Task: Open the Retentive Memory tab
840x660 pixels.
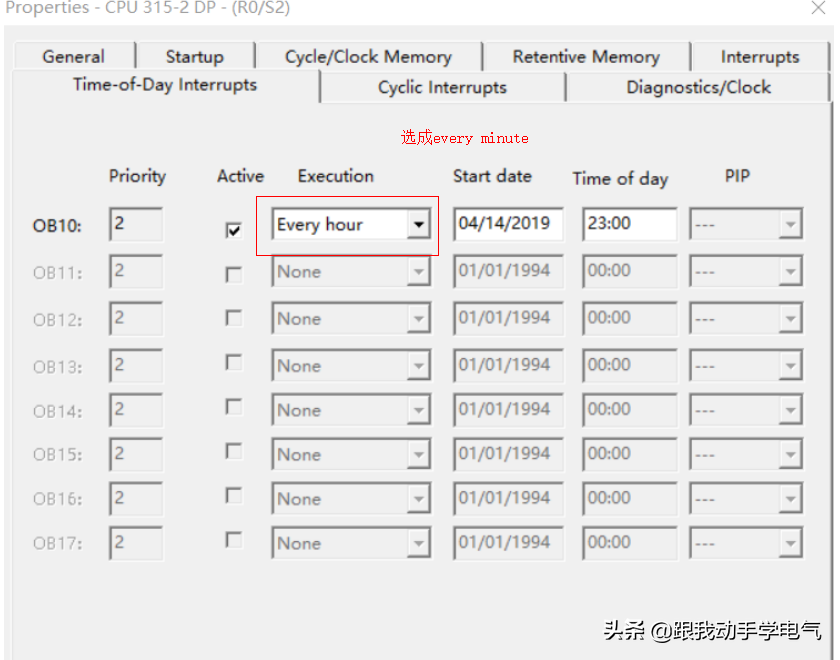Action: 586,57
